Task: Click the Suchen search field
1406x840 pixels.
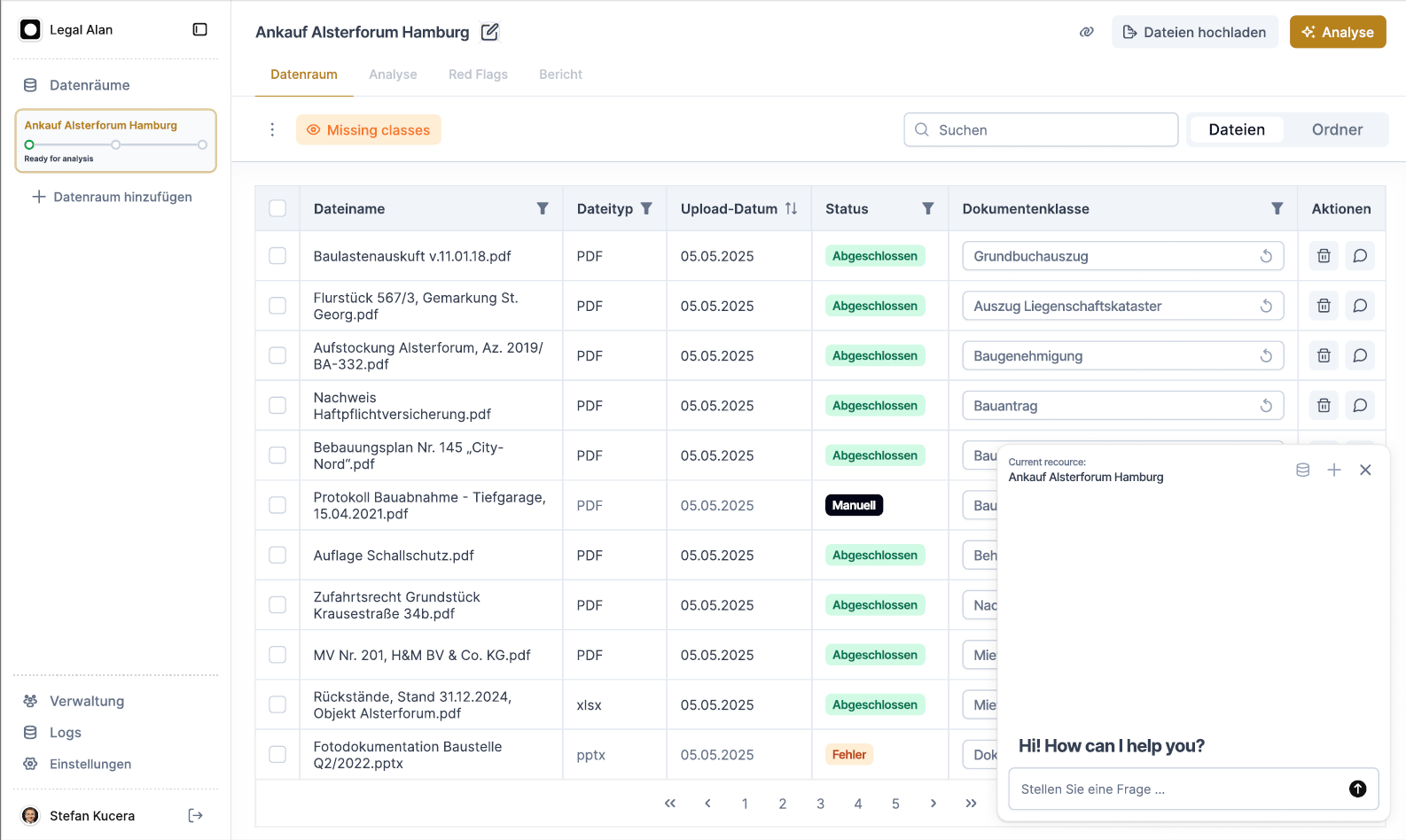Action: tap(1041, 129)
